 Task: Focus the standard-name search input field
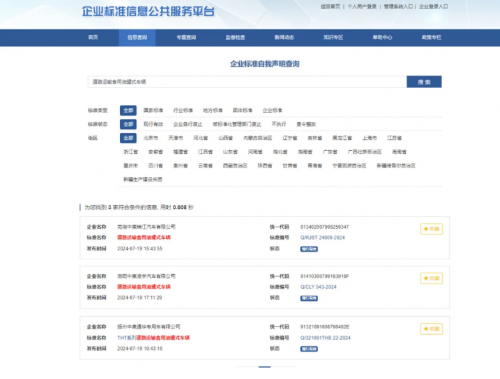(247, 82)
